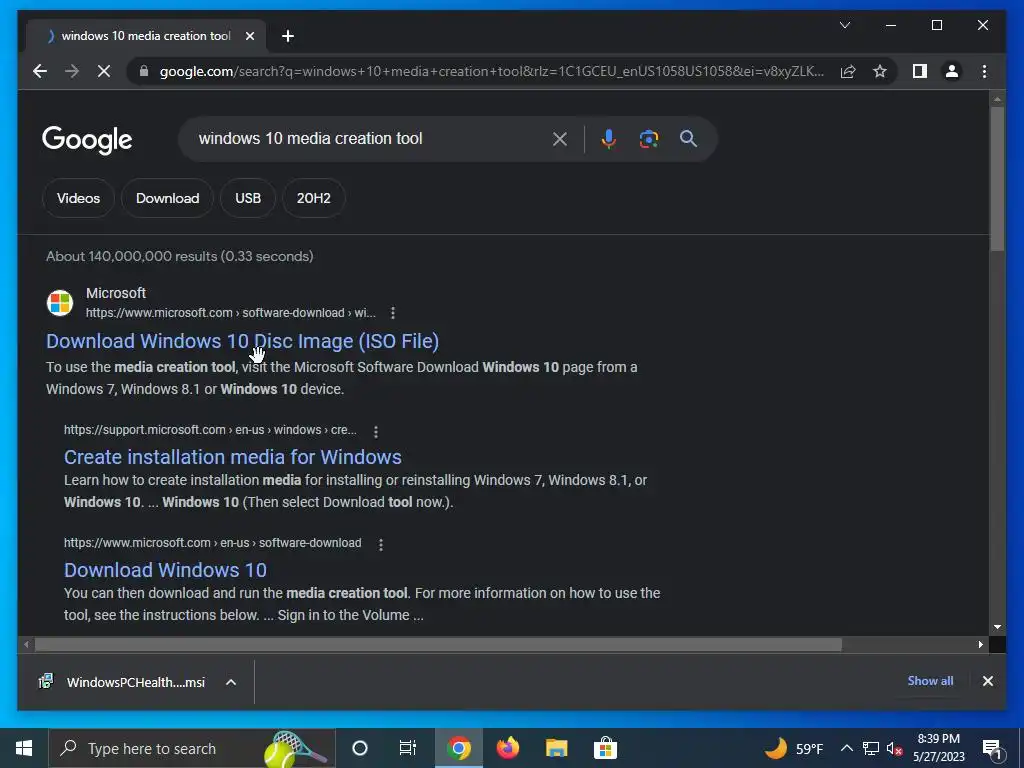Open more options for en-us software-download result
Screen dimensions: 1024x768
(381, 544)
